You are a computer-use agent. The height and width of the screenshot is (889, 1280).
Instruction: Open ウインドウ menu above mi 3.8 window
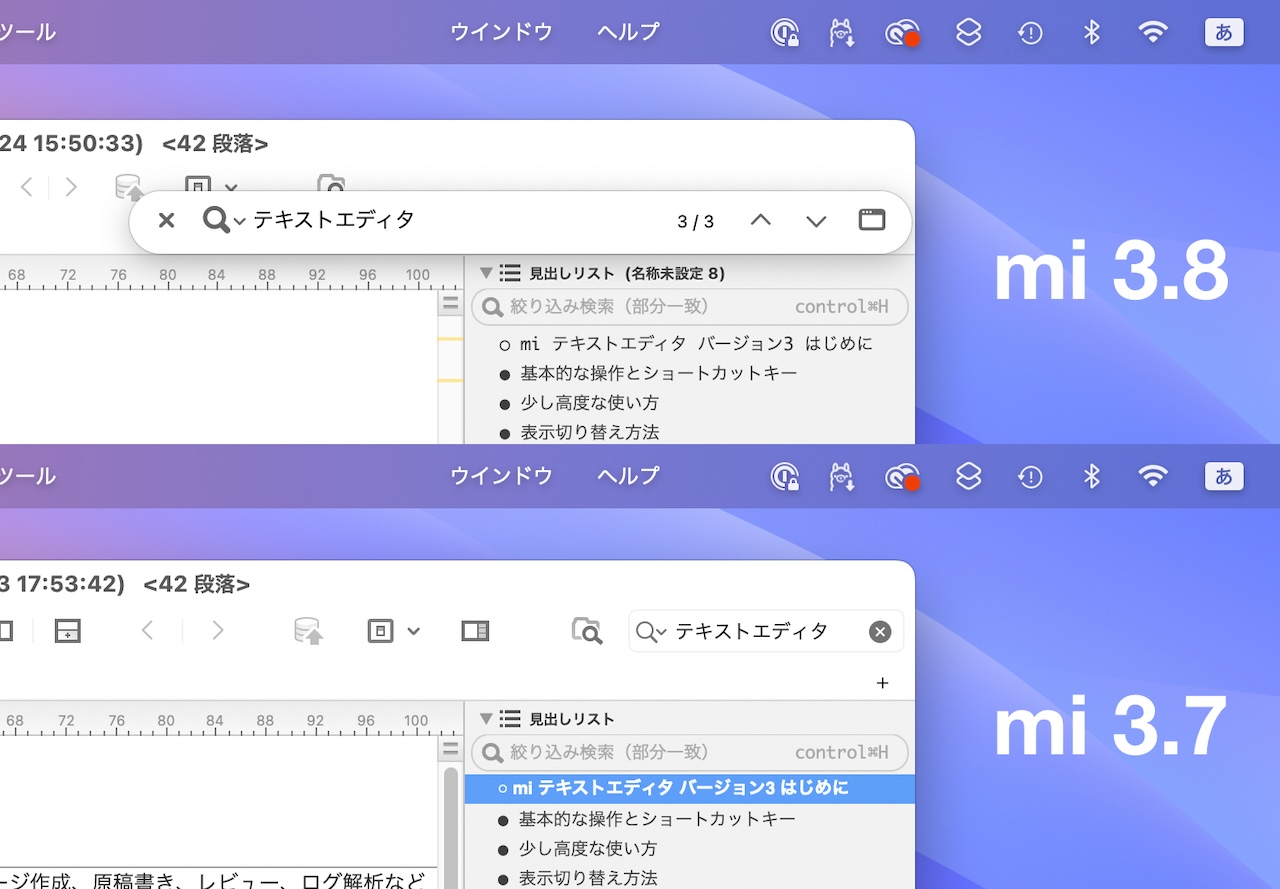[x=501, y=32]
